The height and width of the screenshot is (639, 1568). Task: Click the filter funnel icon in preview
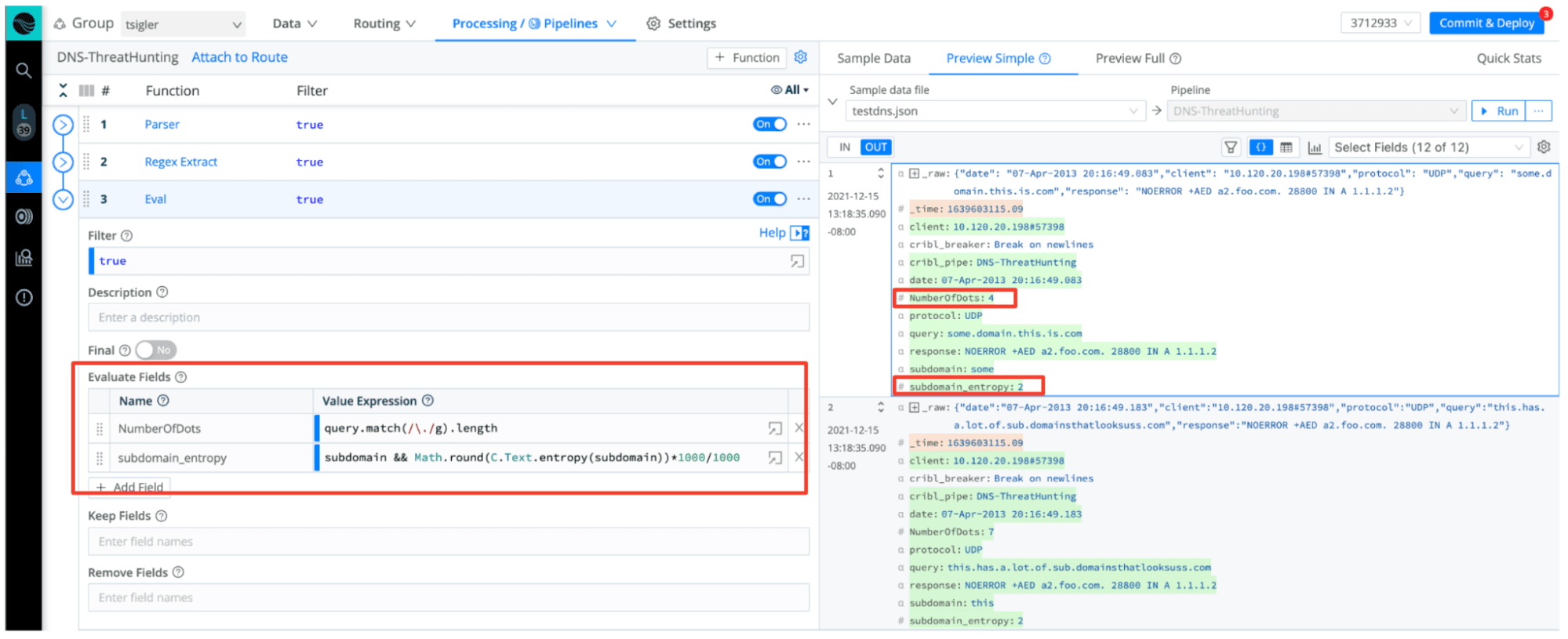(x=1231, y=147)
